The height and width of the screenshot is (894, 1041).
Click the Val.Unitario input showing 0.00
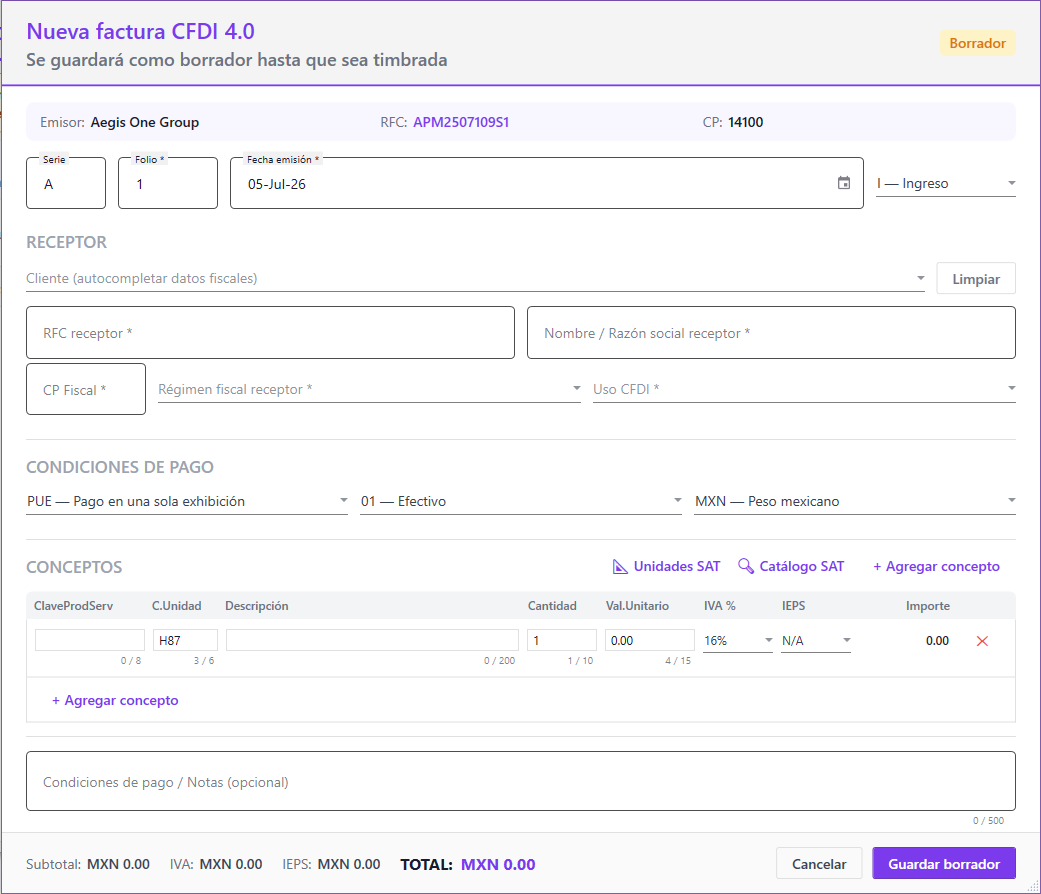[650, 640]
